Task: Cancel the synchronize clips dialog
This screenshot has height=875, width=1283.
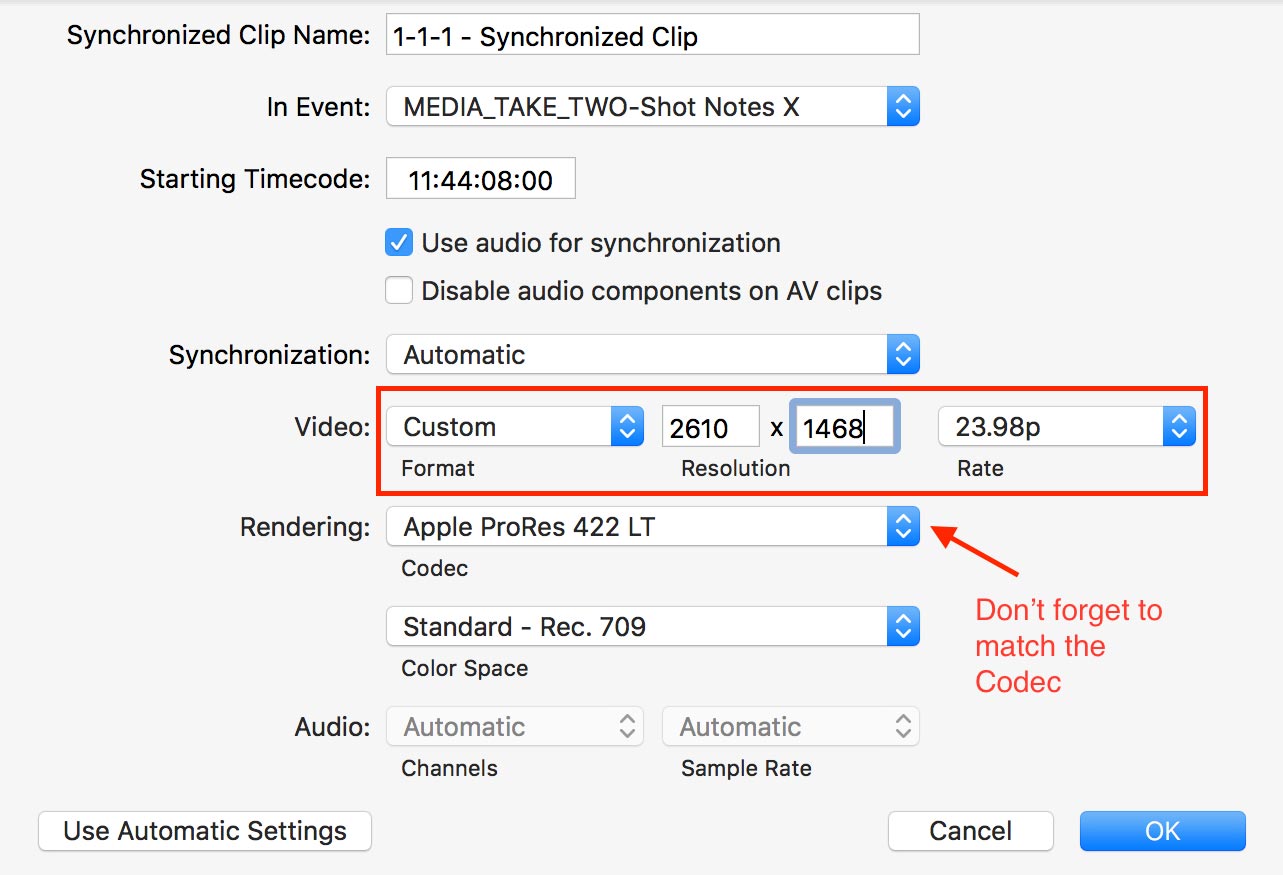Action: point(970,831)
